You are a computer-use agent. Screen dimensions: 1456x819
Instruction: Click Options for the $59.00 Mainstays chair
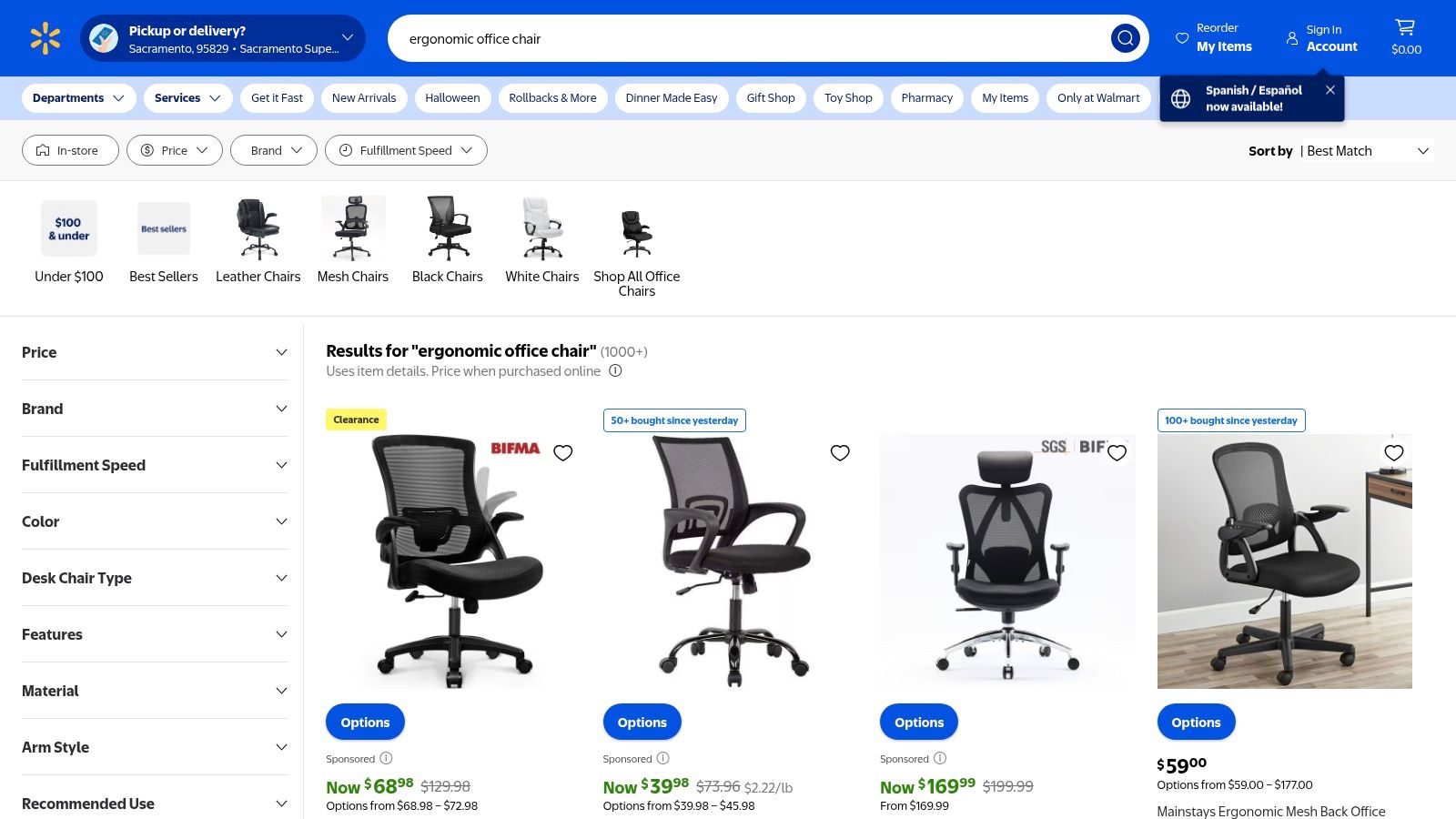point(1196,722)
